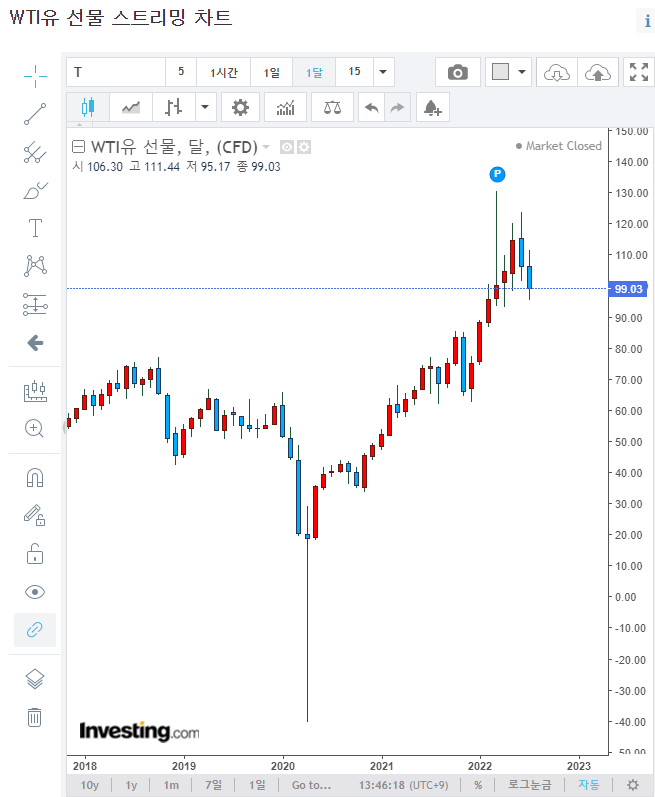The width and height of the screenshot is (655, 797).
Task: Select the 15 minute interval
Action: tap(354, 72)
